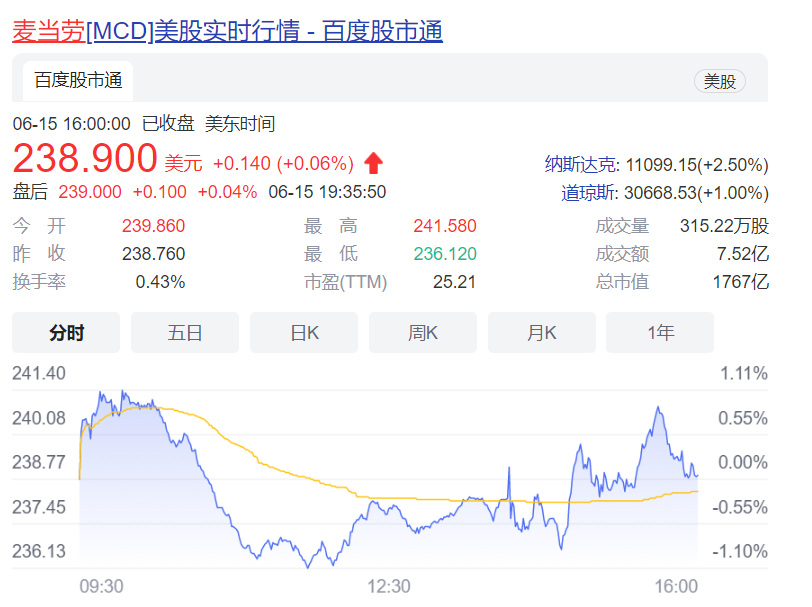This screenshot has height=607, width=812.
Task: Click the 16:00 time axis label
Action: [x=676, y=586]
